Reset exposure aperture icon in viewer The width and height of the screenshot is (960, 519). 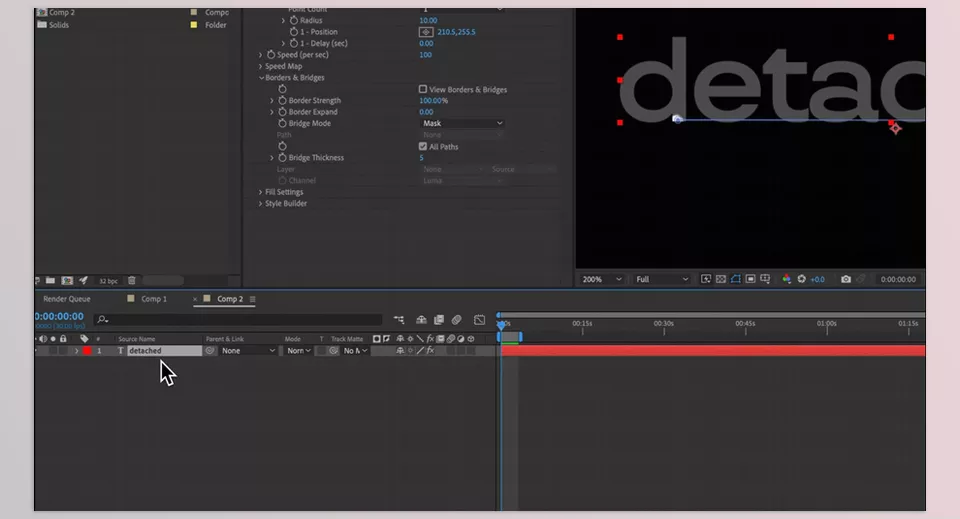tap(801, 279)
